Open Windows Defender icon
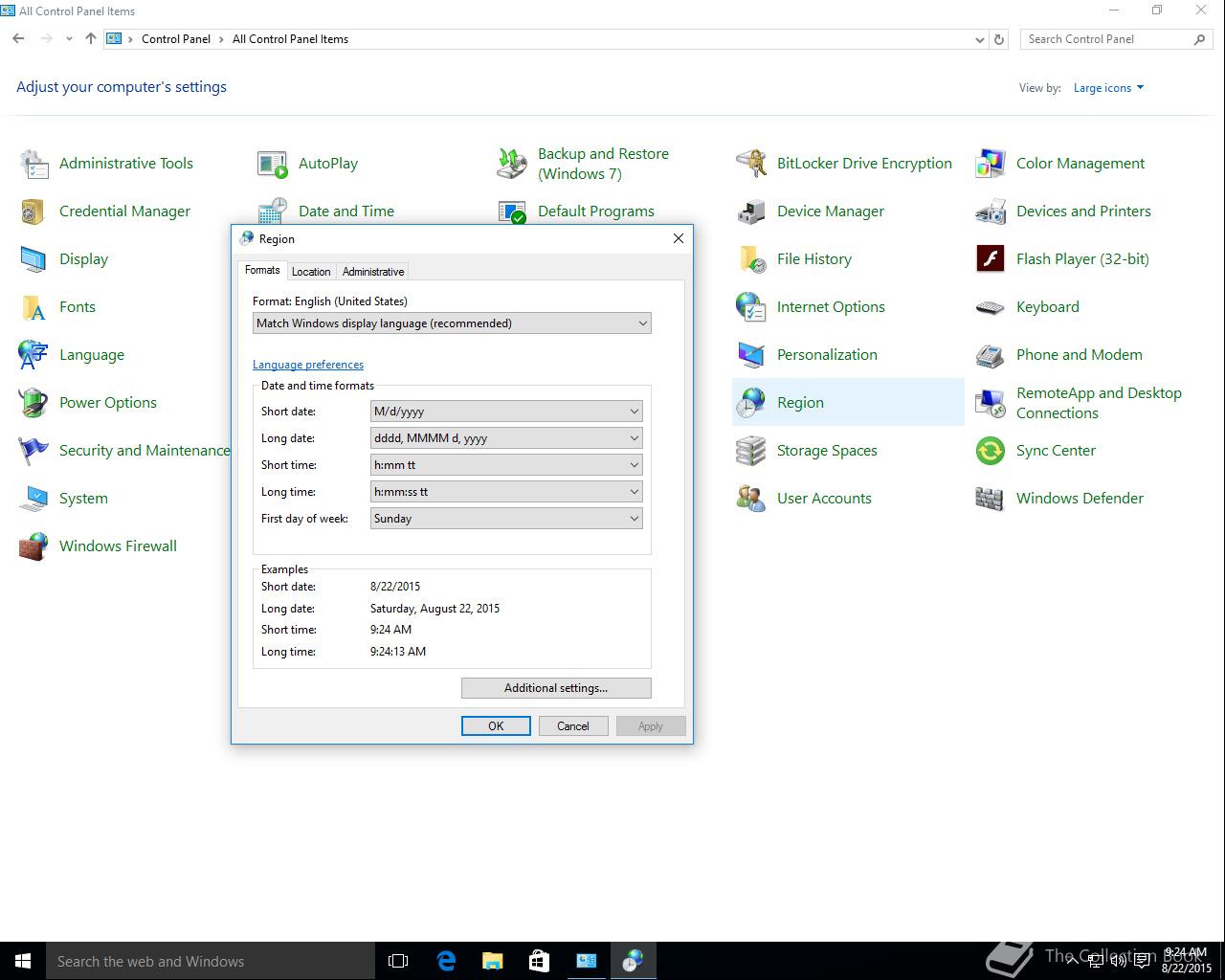 tap(991, 499)
